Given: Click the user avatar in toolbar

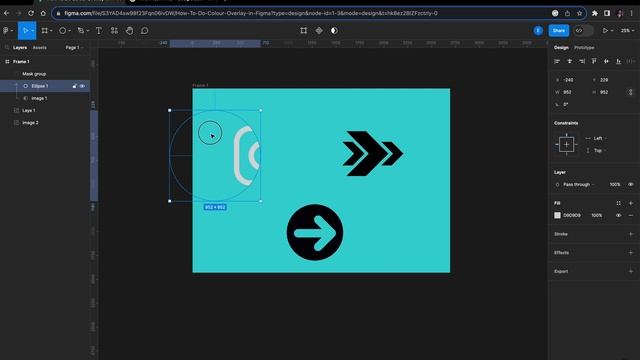Looking at the screenshot, I should [x=538, y=31].
